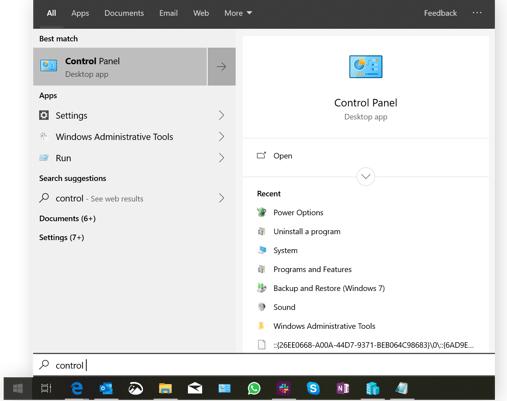Switch to the Documents filter tab
Screen dimensions: 507x401
(124, 13)
